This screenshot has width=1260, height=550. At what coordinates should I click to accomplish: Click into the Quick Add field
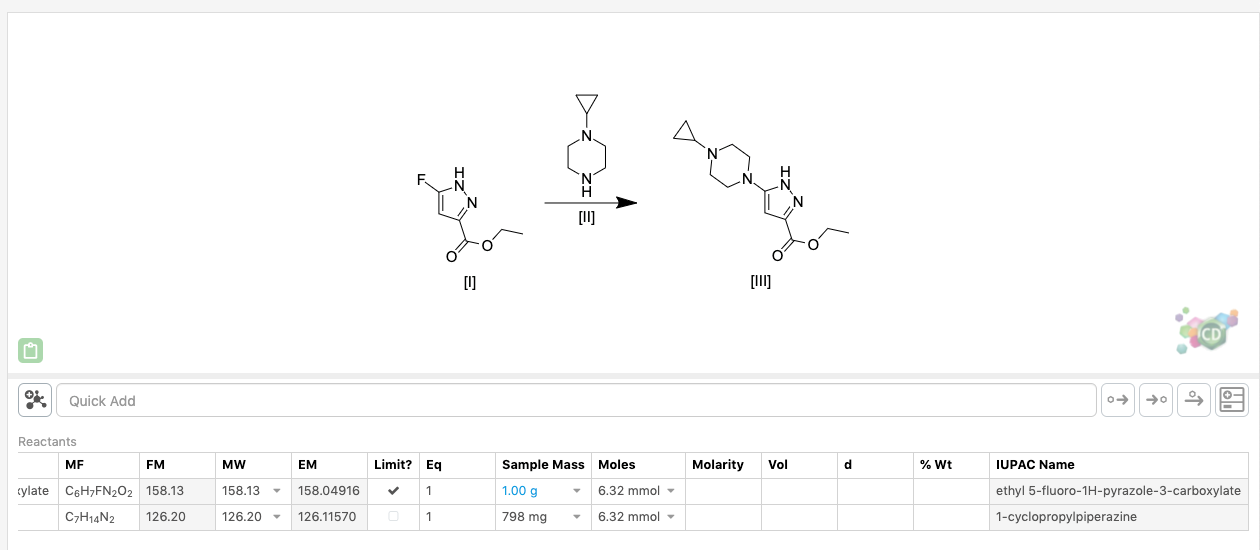tap(575, 400)
